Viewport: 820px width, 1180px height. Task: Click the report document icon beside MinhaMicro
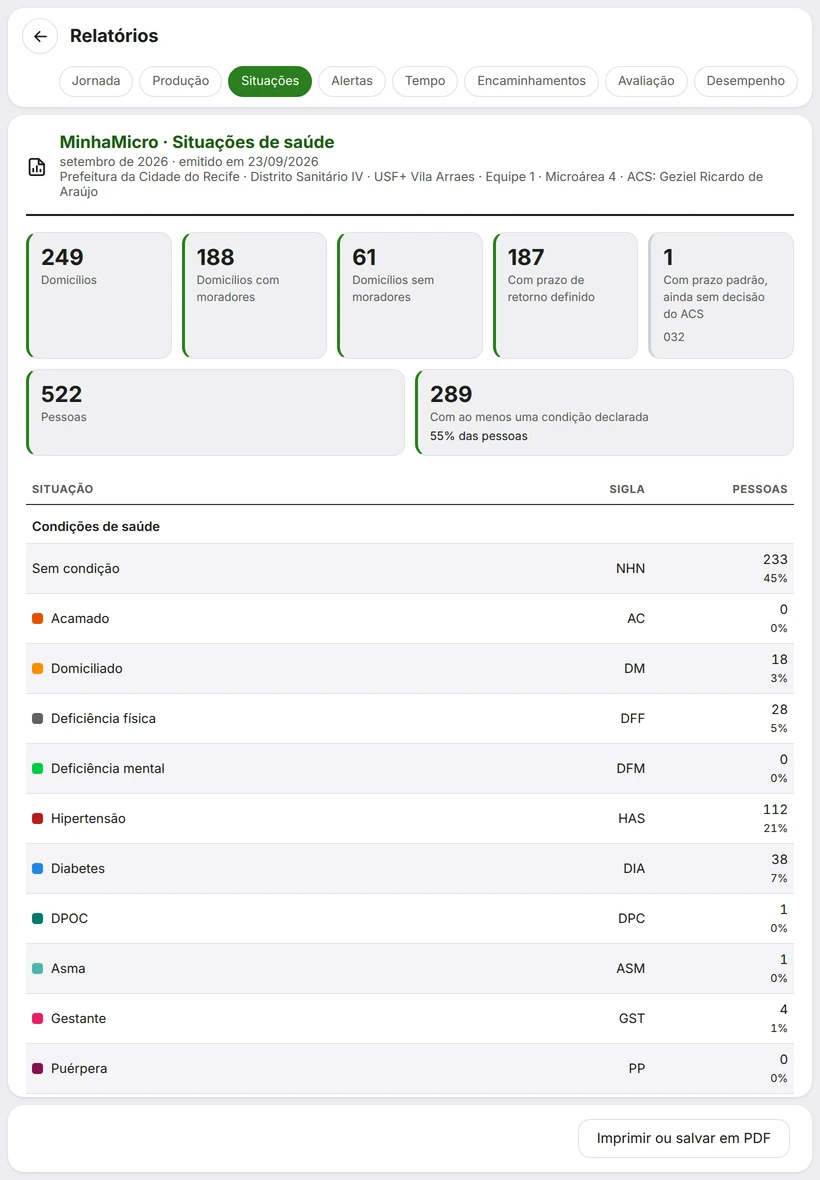tap(37, 167)
